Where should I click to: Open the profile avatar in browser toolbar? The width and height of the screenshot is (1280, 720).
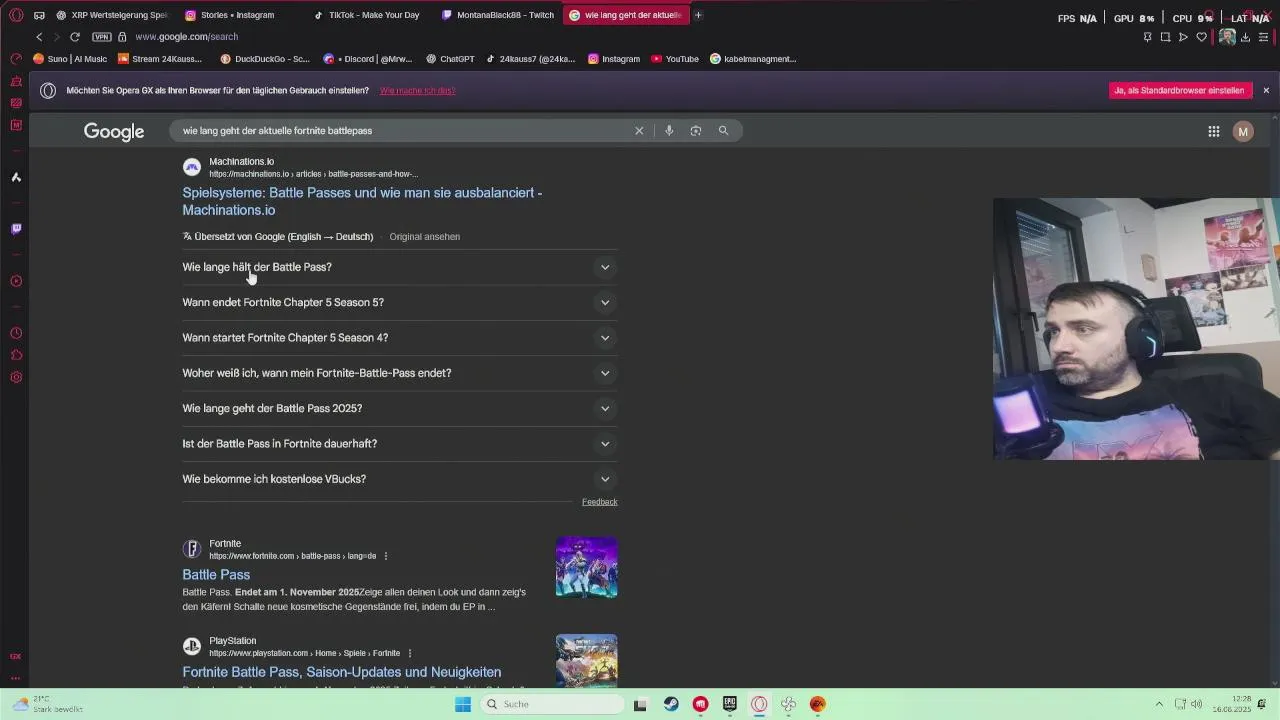pos(1226,37)
